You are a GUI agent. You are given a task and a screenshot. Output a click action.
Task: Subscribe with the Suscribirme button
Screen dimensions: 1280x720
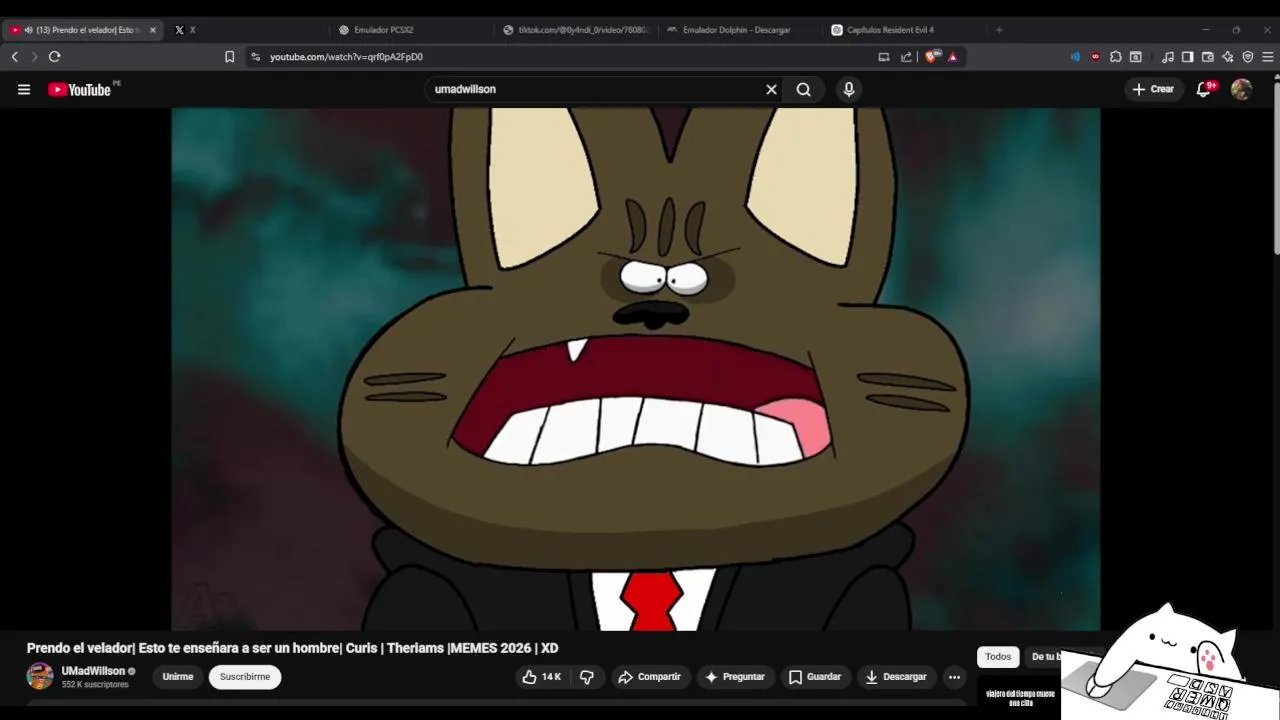pos(245,677)
